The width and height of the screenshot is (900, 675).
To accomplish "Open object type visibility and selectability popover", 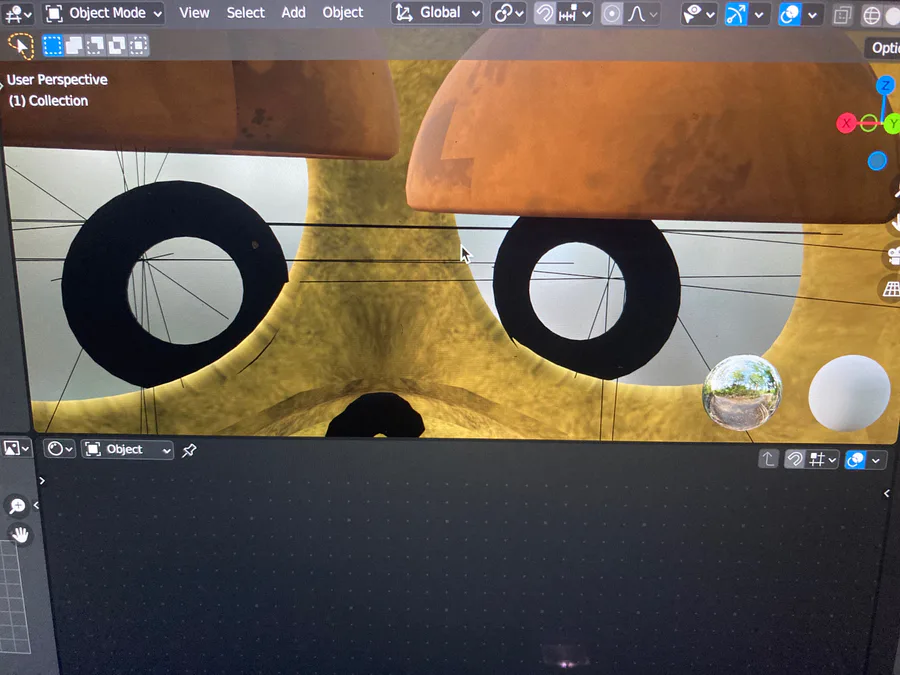I will (699, 14).
